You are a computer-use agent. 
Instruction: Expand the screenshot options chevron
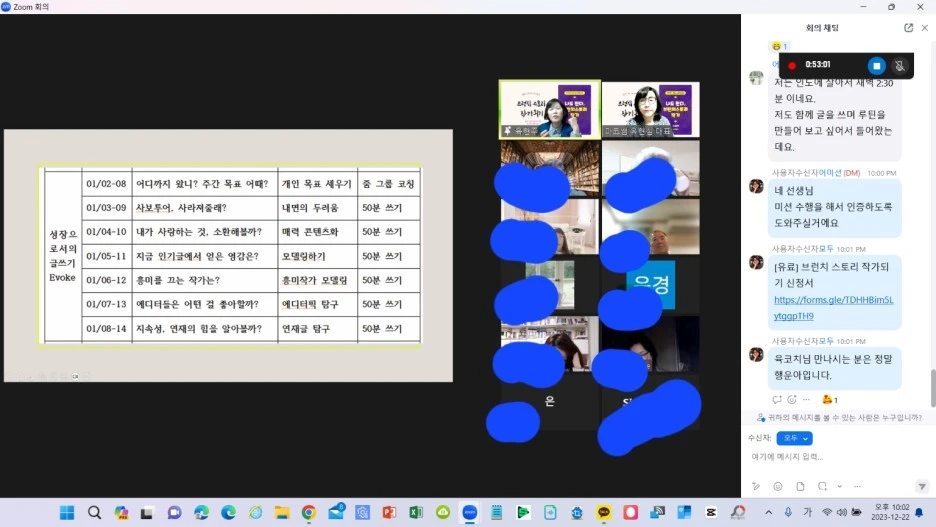[x=839, y=486]
